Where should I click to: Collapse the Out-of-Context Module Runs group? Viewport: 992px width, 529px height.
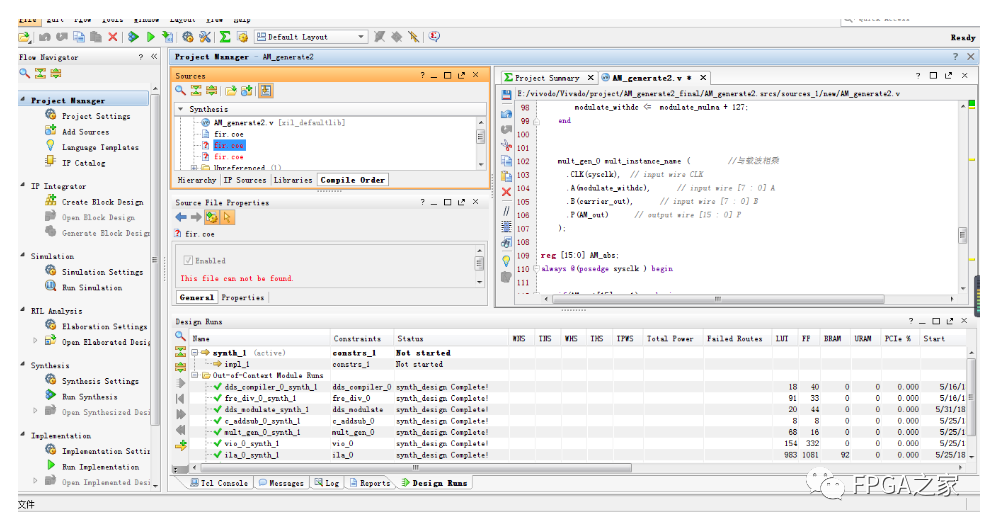click(x=197, y=376)
